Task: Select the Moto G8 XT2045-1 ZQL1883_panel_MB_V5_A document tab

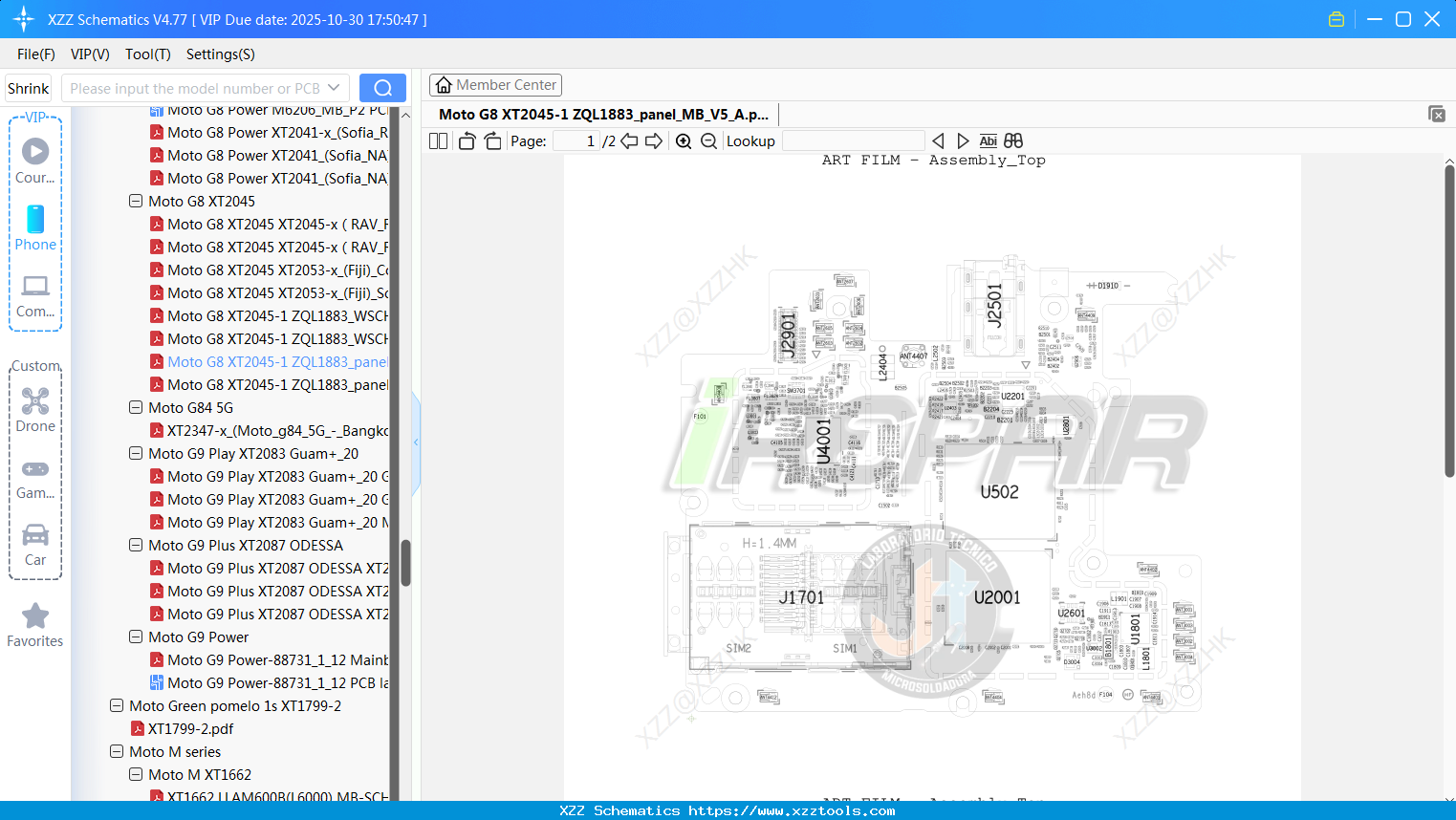Action: pyautogui.click(x=603, y=115)
